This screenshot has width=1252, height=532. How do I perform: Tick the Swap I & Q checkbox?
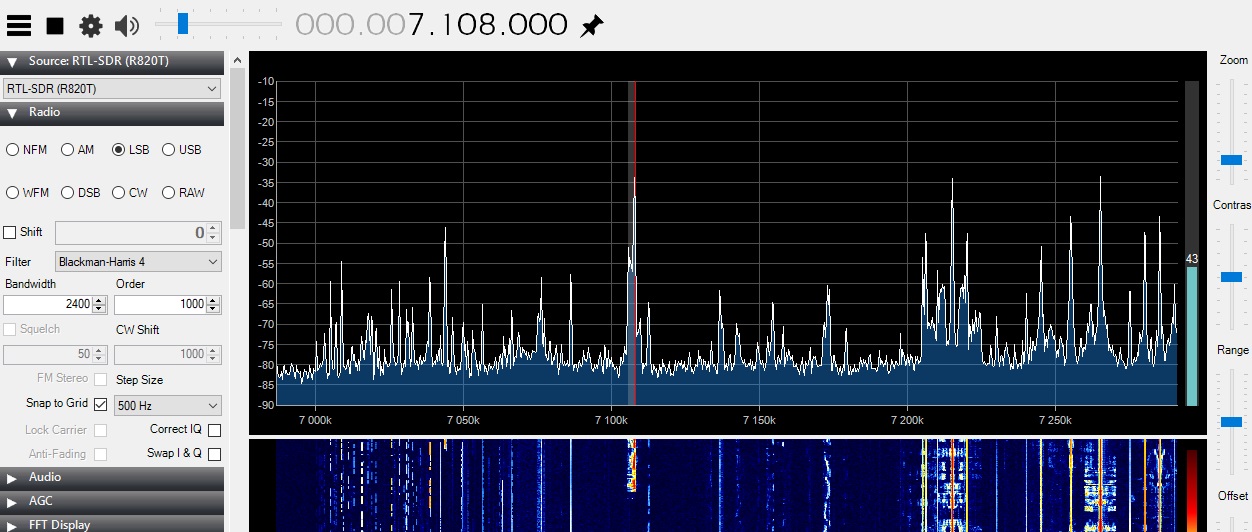click(x=214, y=454)
